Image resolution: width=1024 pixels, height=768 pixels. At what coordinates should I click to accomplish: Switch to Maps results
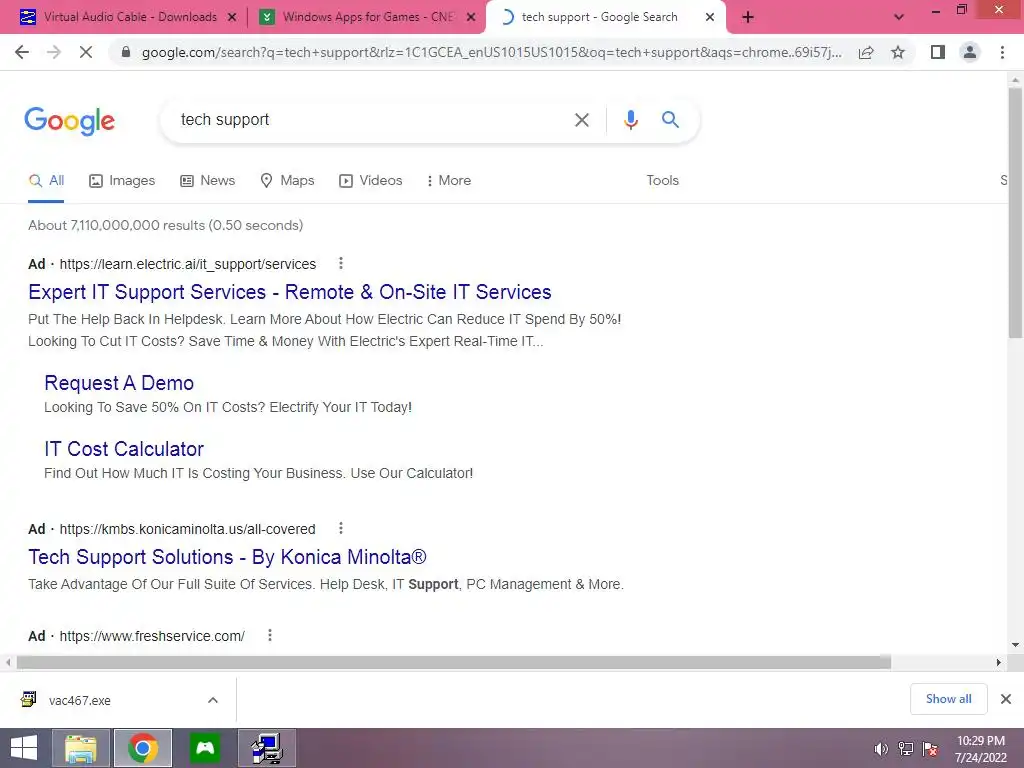point(287,181)
